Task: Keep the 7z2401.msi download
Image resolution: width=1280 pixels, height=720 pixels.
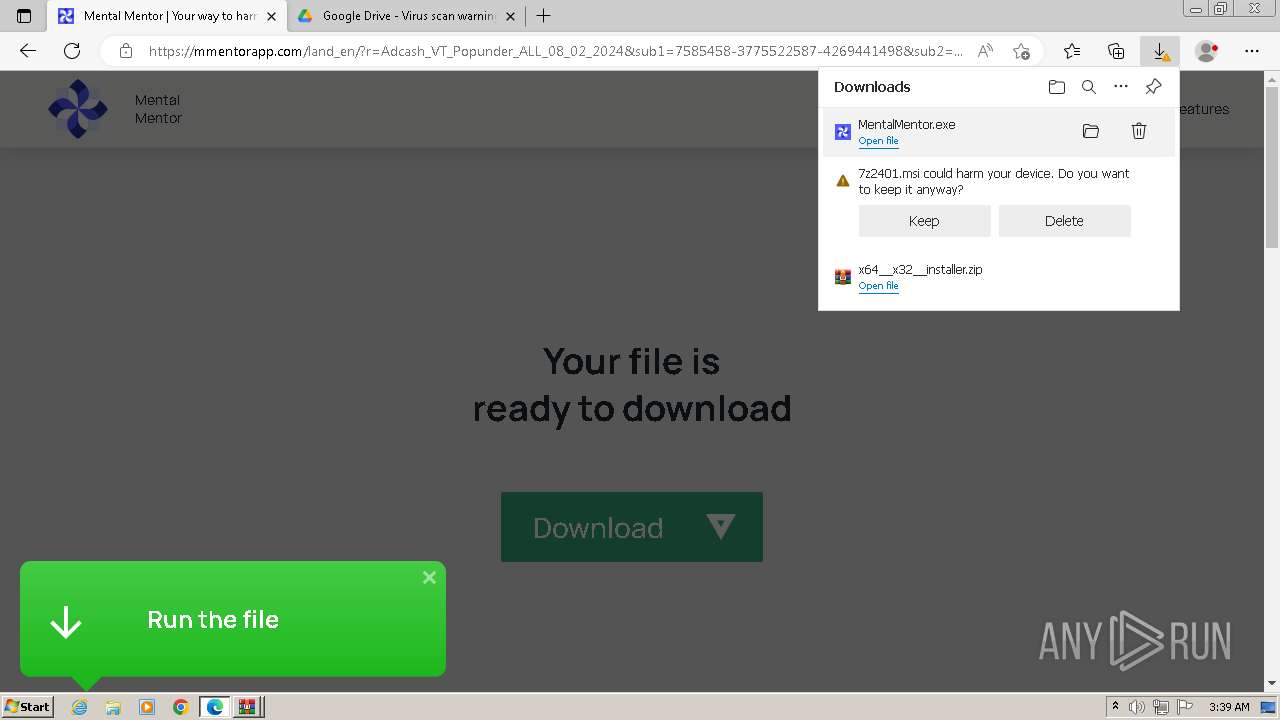Action: tap(924, 221)
